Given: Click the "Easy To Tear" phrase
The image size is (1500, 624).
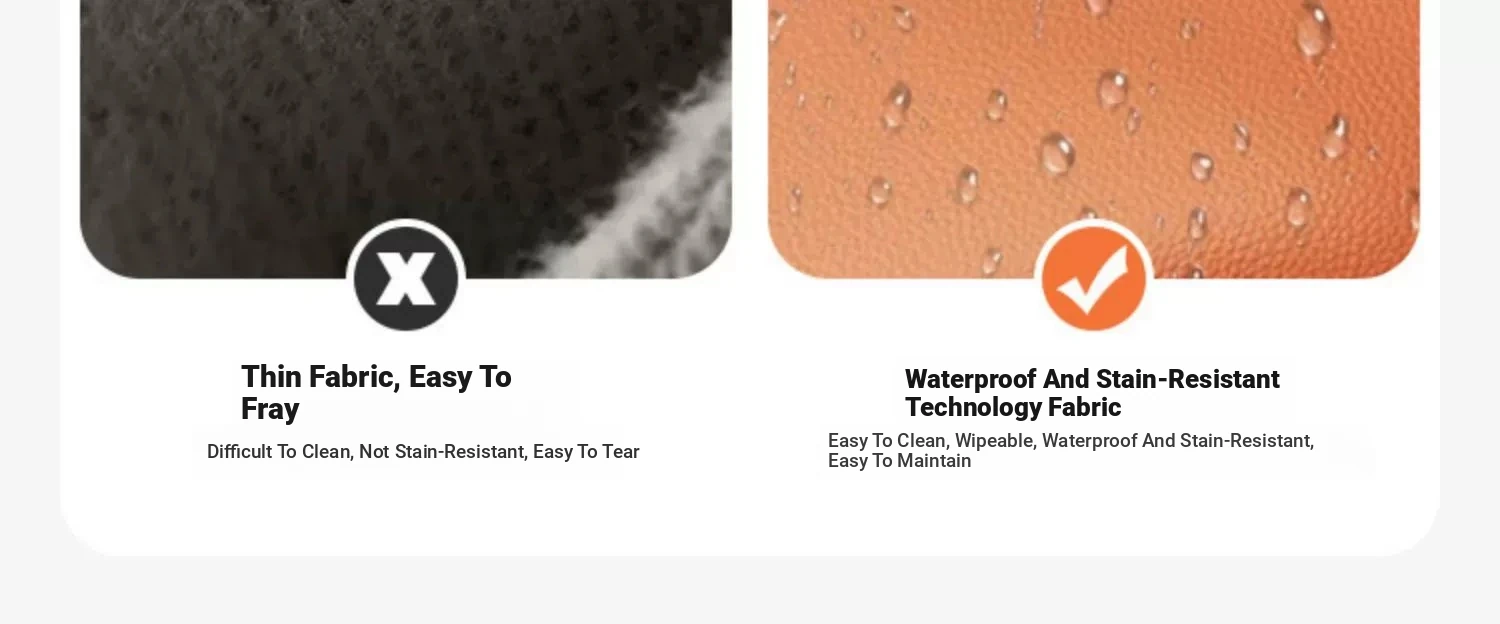Looking at the screenshot, I should click(586, 452).
